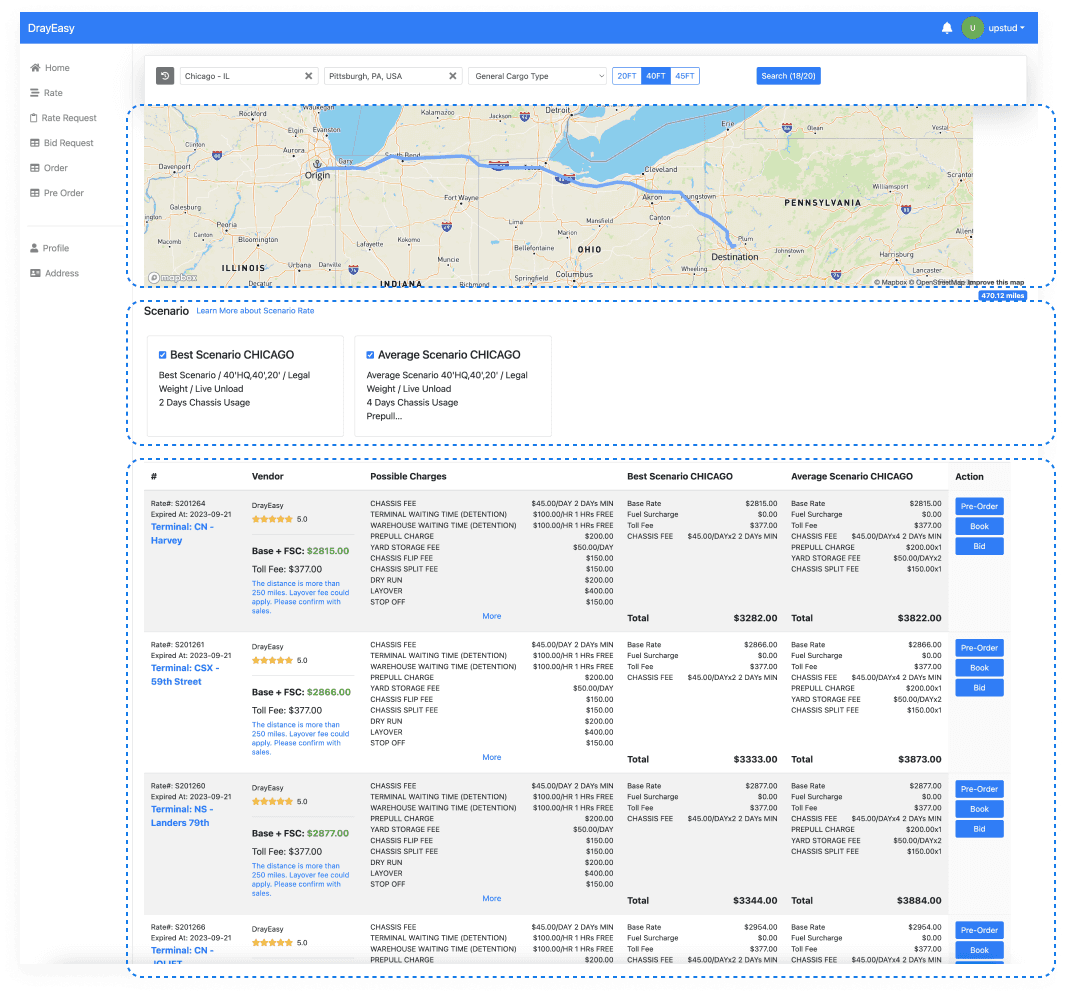Click the Search (18/20) button
This screenshot has width=1076, height=1006.
[x=788, y=76]
